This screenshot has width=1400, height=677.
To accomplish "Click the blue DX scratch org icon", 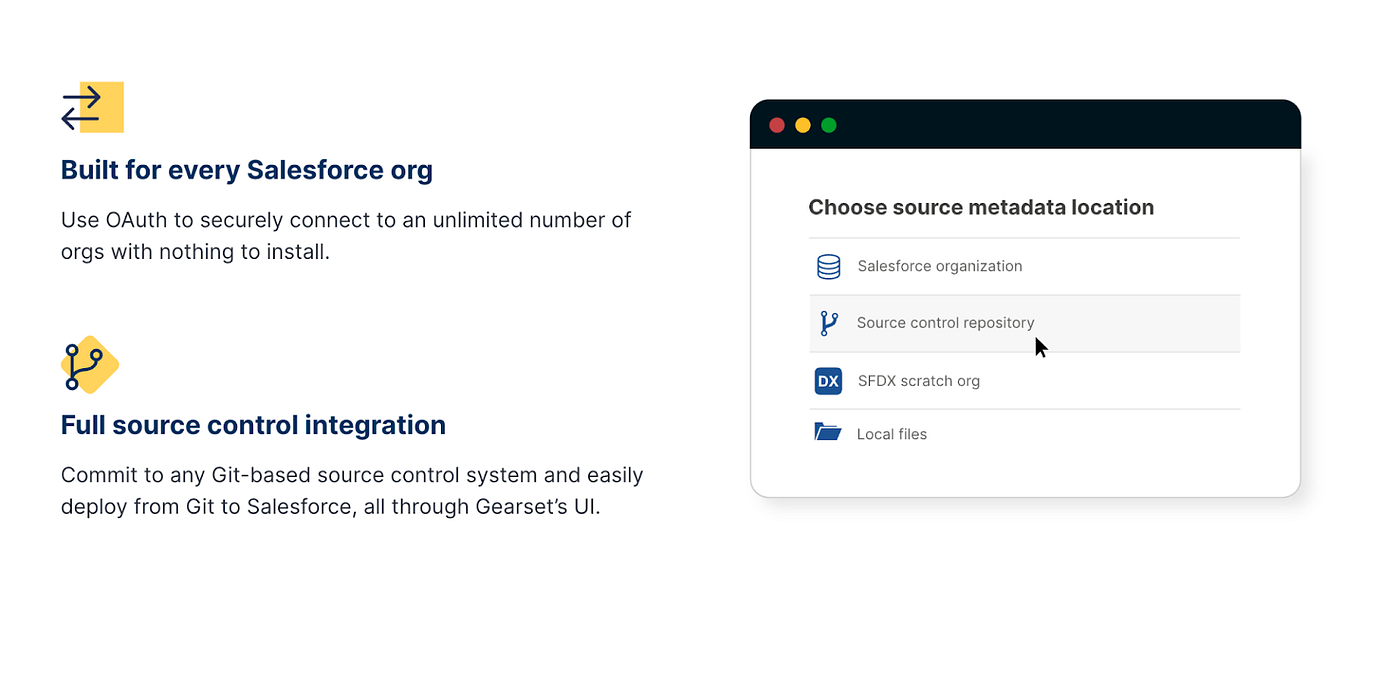I will point(828,381).
